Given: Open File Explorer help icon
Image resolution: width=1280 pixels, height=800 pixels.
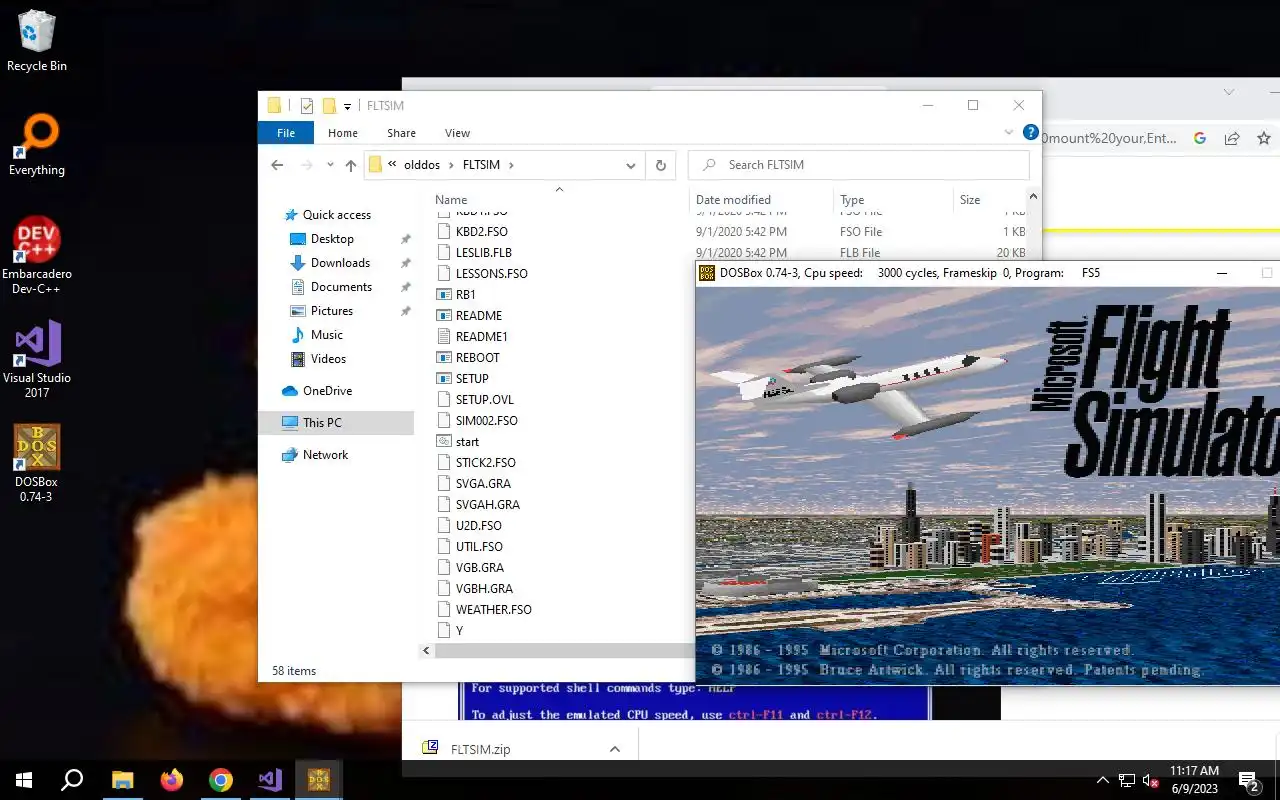Looking at the screenshot, I should (1030, 132).
